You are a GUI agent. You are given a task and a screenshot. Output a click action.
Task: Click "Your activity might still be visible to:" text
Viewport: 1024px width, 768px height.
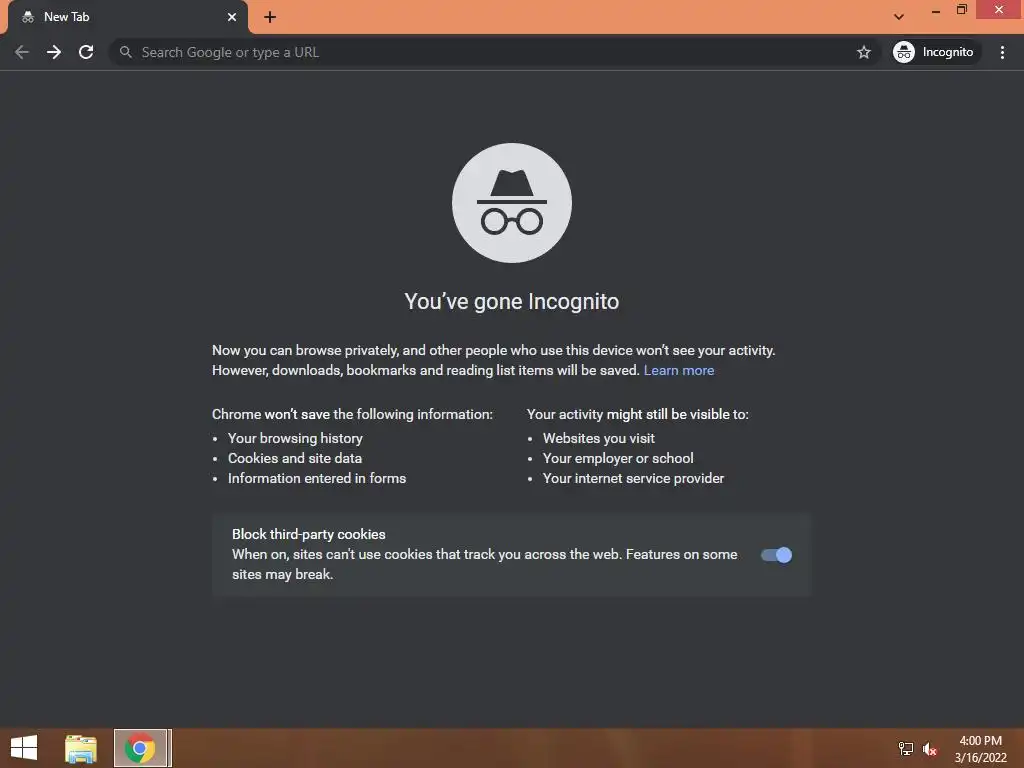pyautogui.click(x=637, y=414)
